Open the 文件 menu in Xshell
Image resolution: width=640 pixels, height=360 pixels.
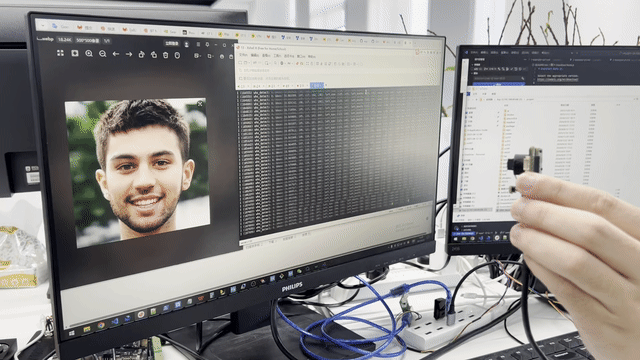243,54
